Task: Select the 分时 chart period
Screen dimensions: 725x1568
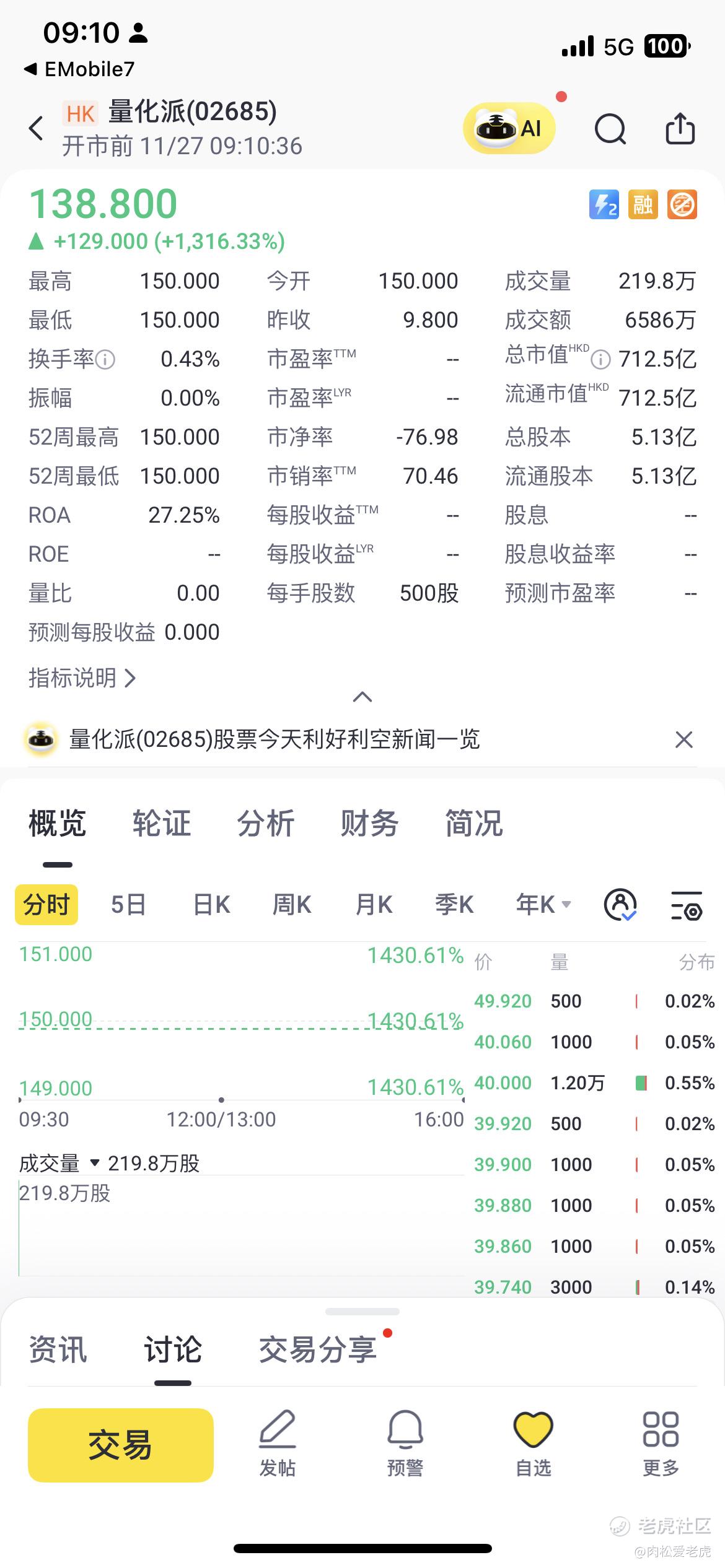Action: pyautogui.click(x=46, y=905)
